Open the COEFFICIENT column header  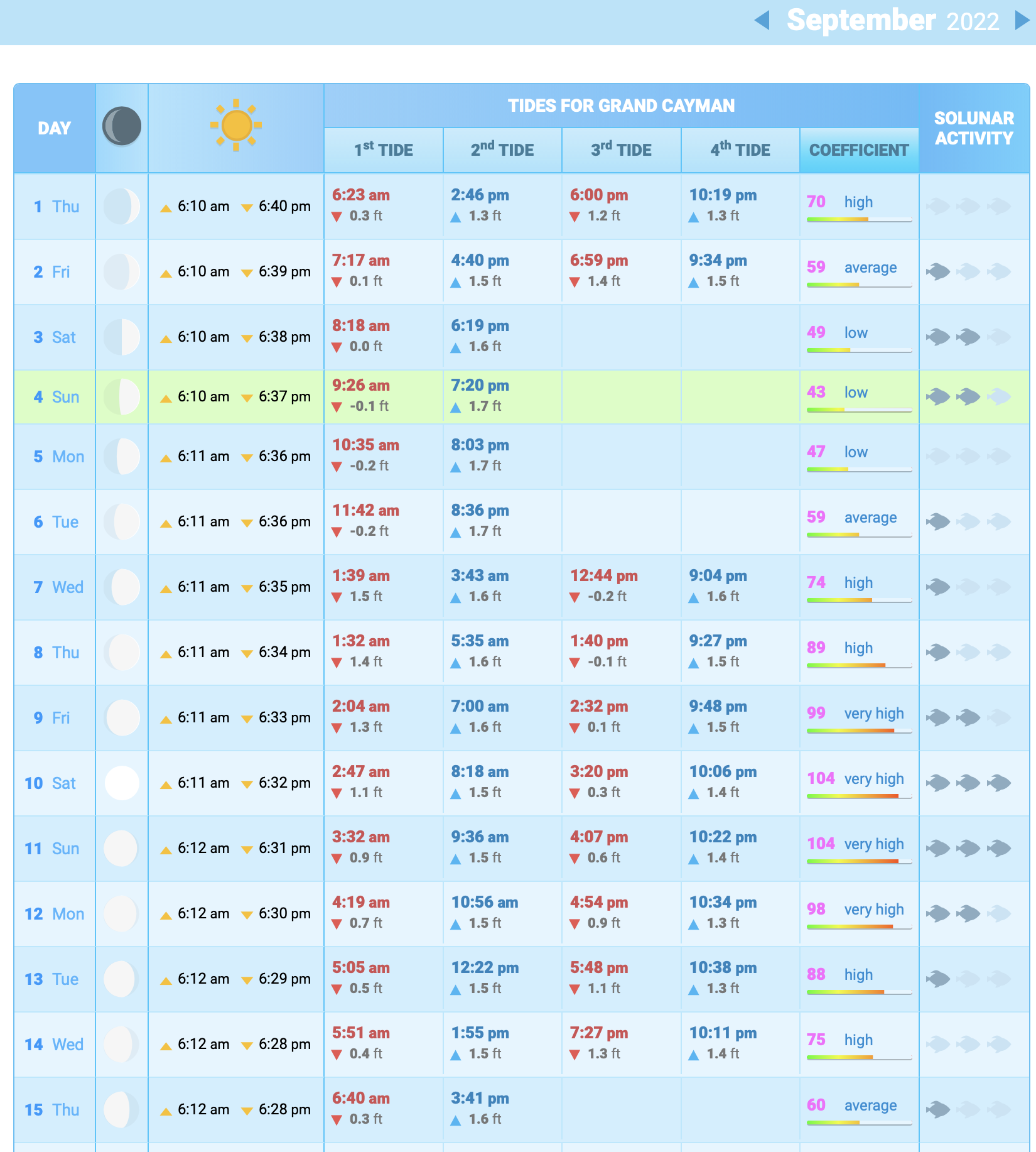[x=858, y=150]
